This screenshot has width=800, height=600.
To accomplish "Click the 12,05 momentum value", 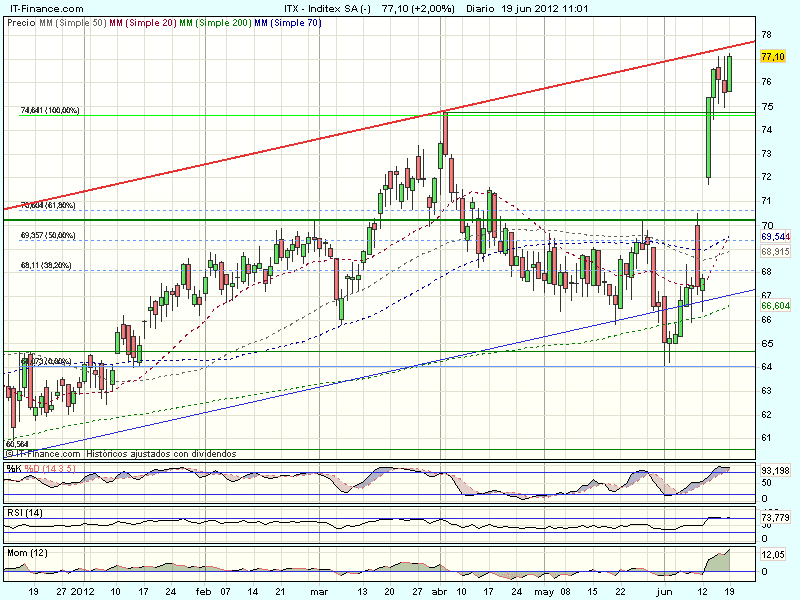I will click(772, 555).
